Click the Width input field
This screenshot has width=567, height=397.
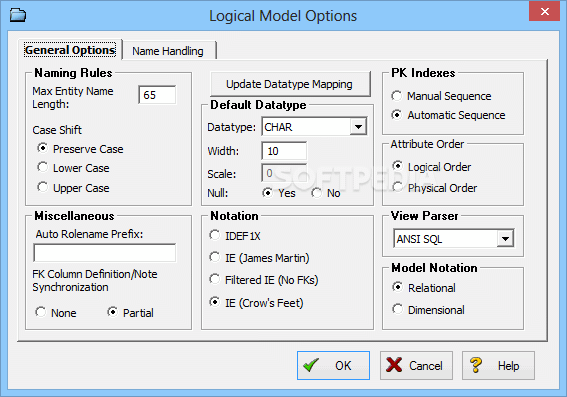point(284,151)
